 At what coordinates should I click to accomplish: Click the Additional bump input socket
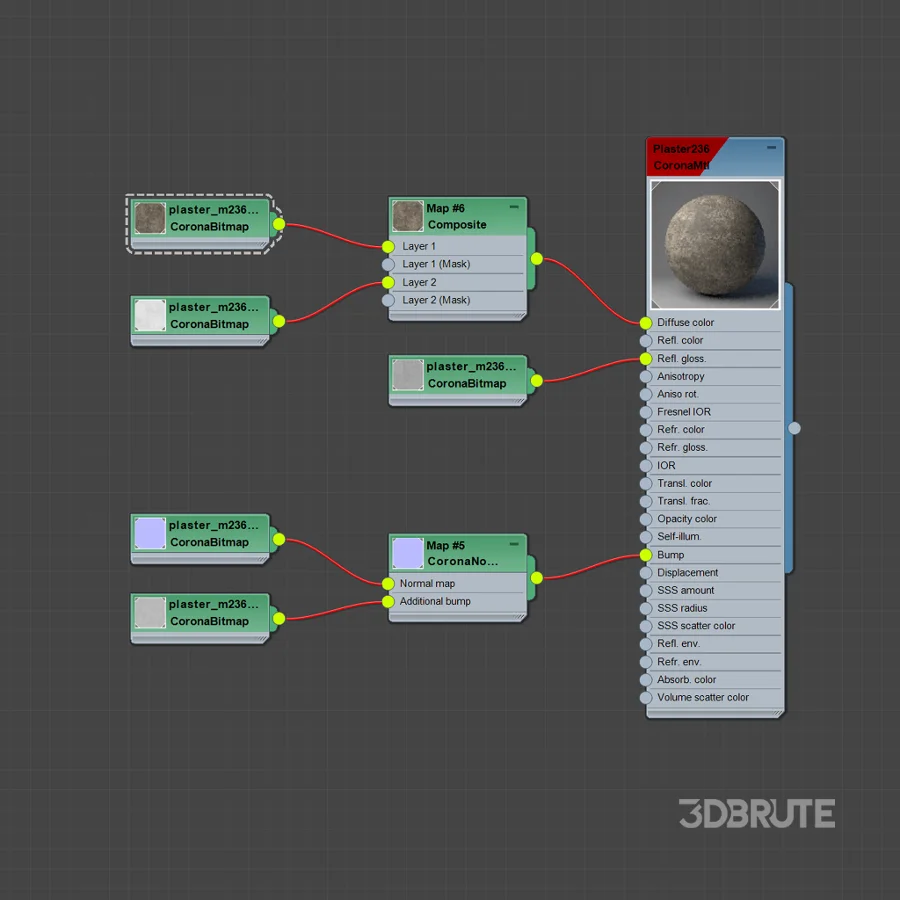click(x=388, y=602)
